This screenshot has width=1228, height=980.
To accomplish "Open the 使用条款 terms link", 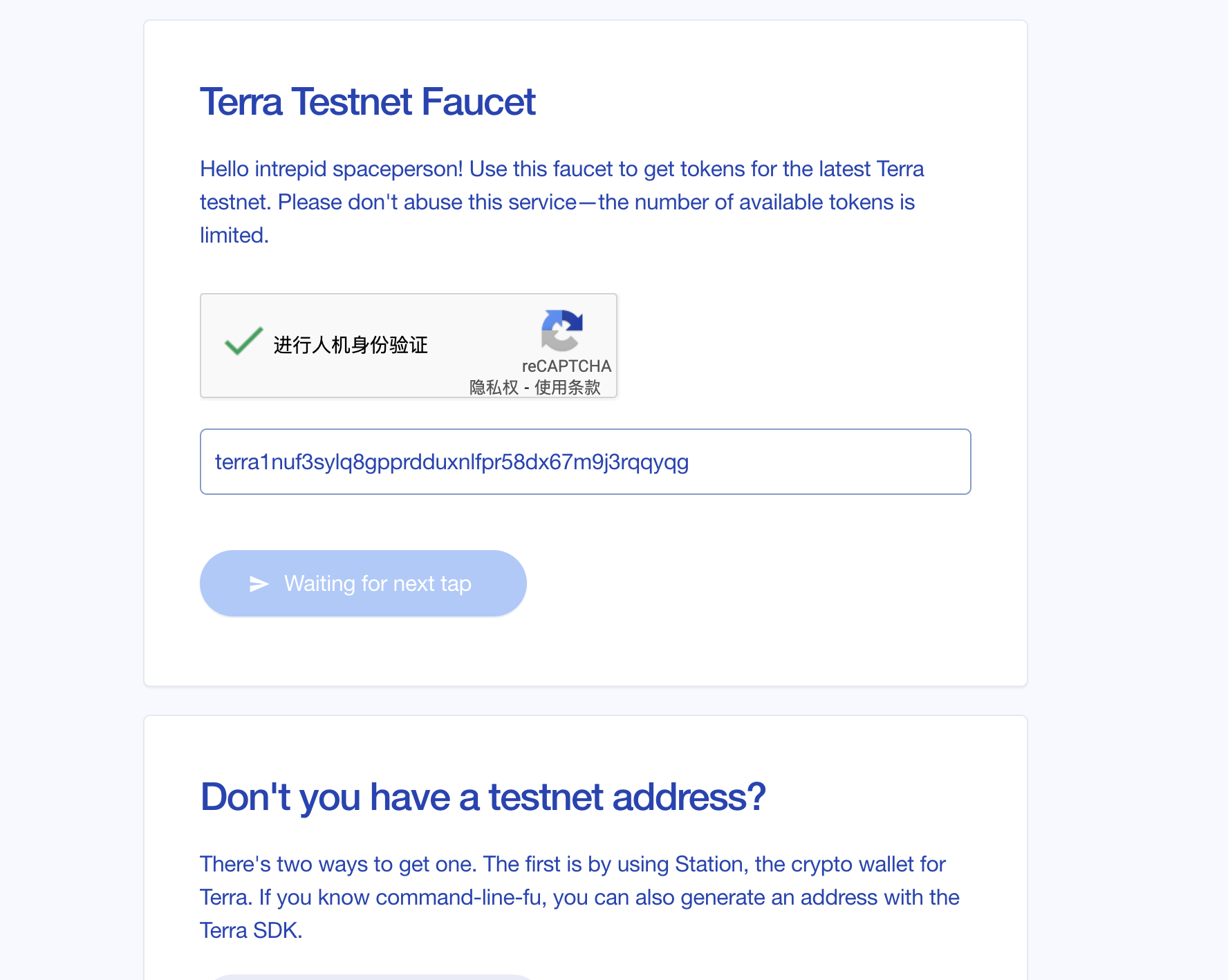I will tap(567, 387).
